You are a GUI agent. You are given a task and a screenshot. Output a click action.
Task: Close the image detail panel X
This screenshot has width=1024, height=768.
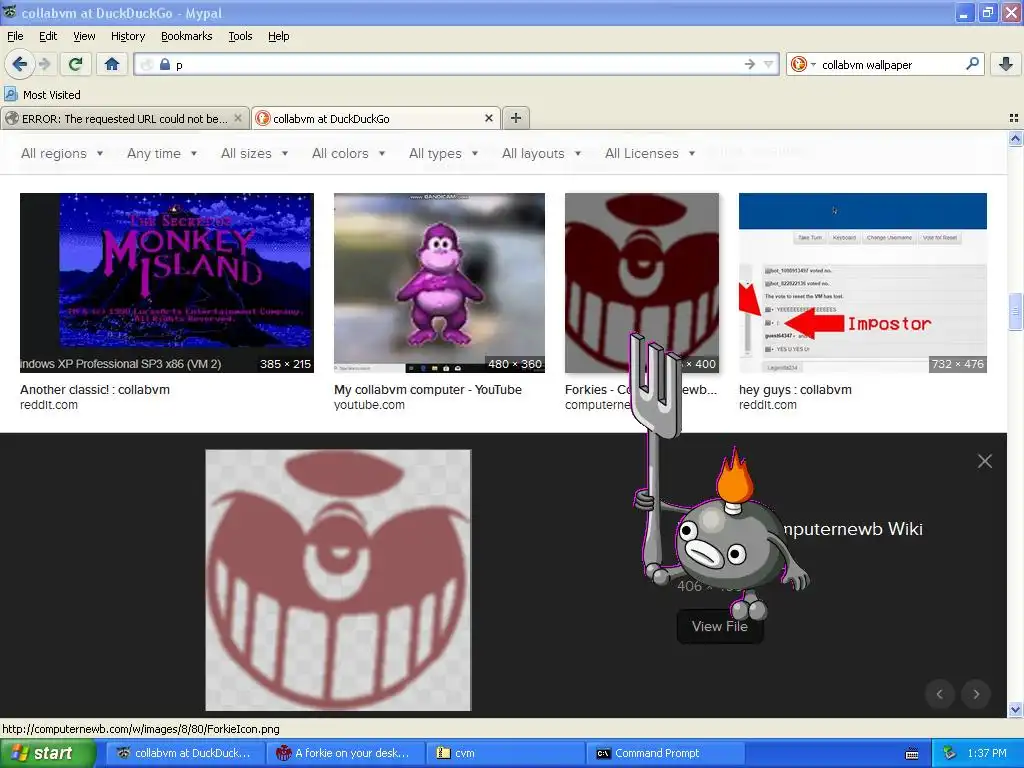(x=985, y=461)
